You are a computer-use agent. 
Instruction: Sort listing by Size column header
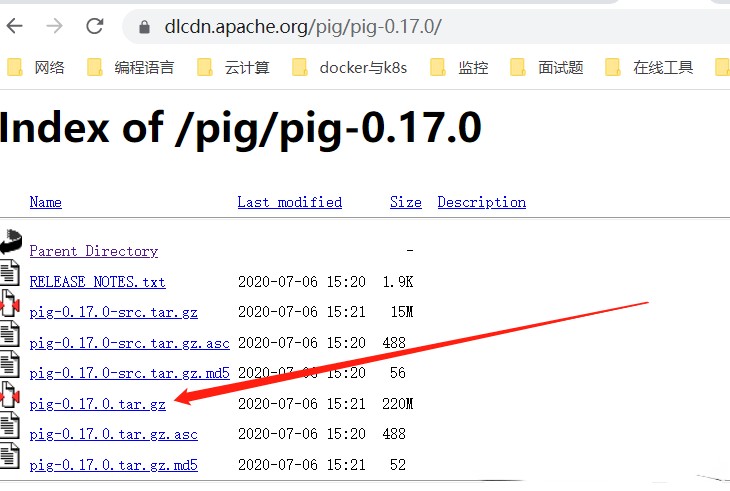(405, 202)
